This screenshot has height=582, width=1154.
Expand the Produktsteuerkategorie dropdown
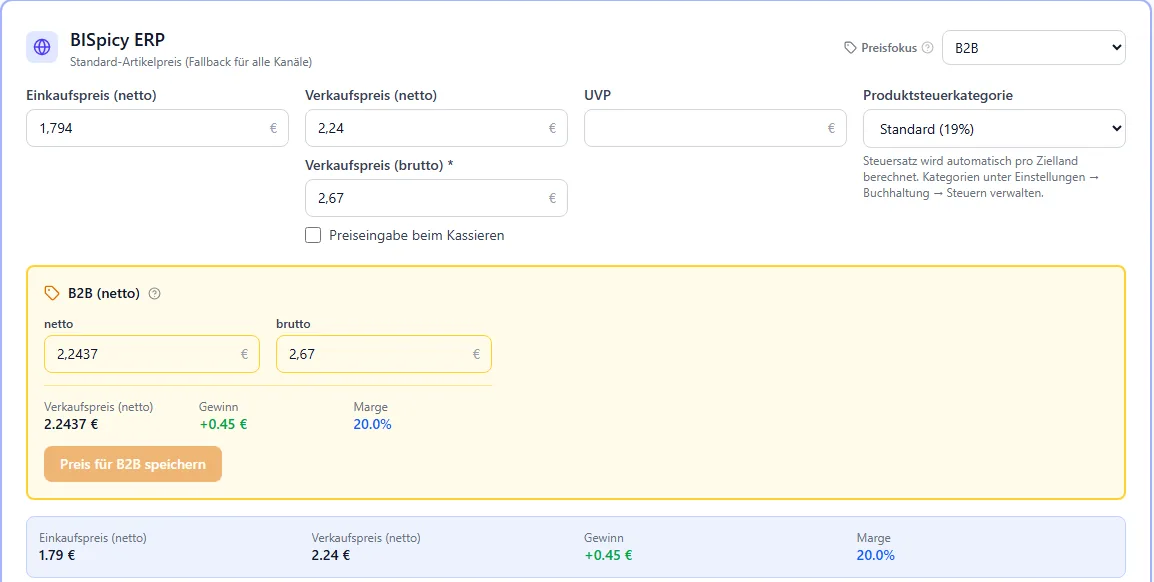pos(994,129)
